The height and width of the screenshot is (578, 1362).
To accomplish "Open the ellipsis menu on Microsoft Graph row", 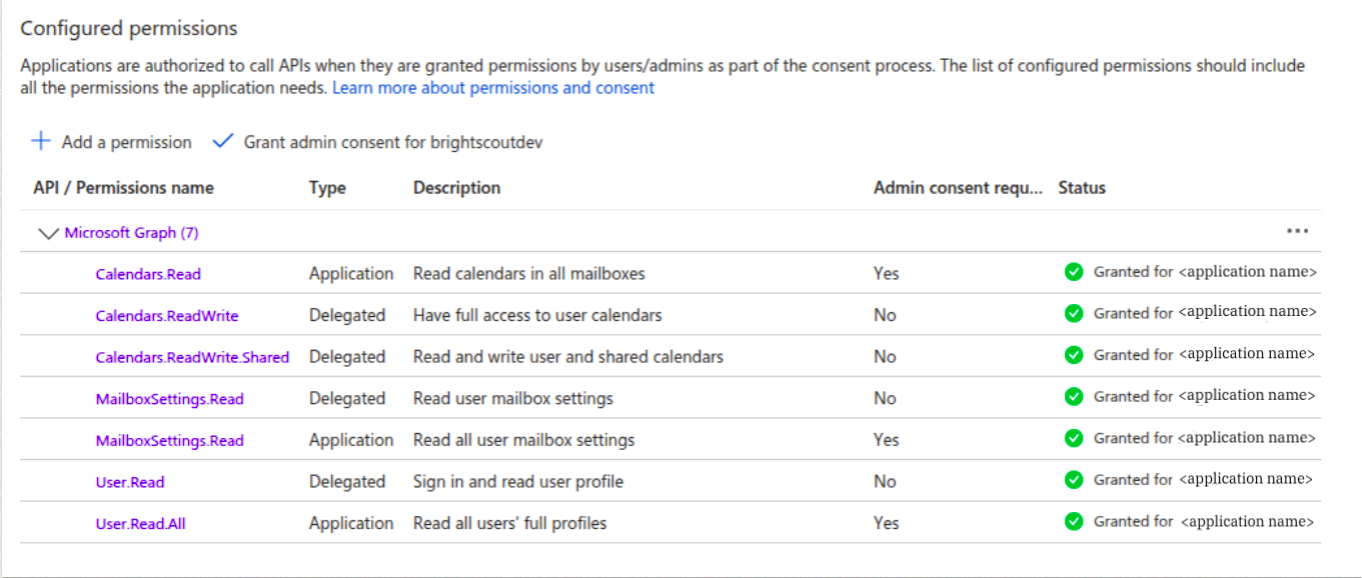I will (x=1297, y=231).
